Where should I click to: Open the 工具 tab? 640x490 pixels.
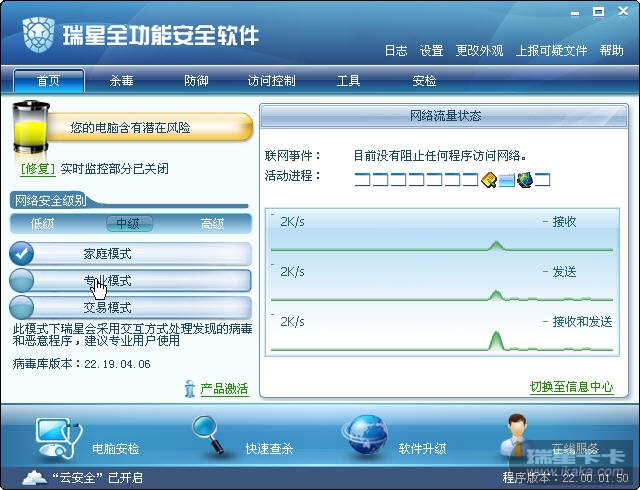coord(348,80)
